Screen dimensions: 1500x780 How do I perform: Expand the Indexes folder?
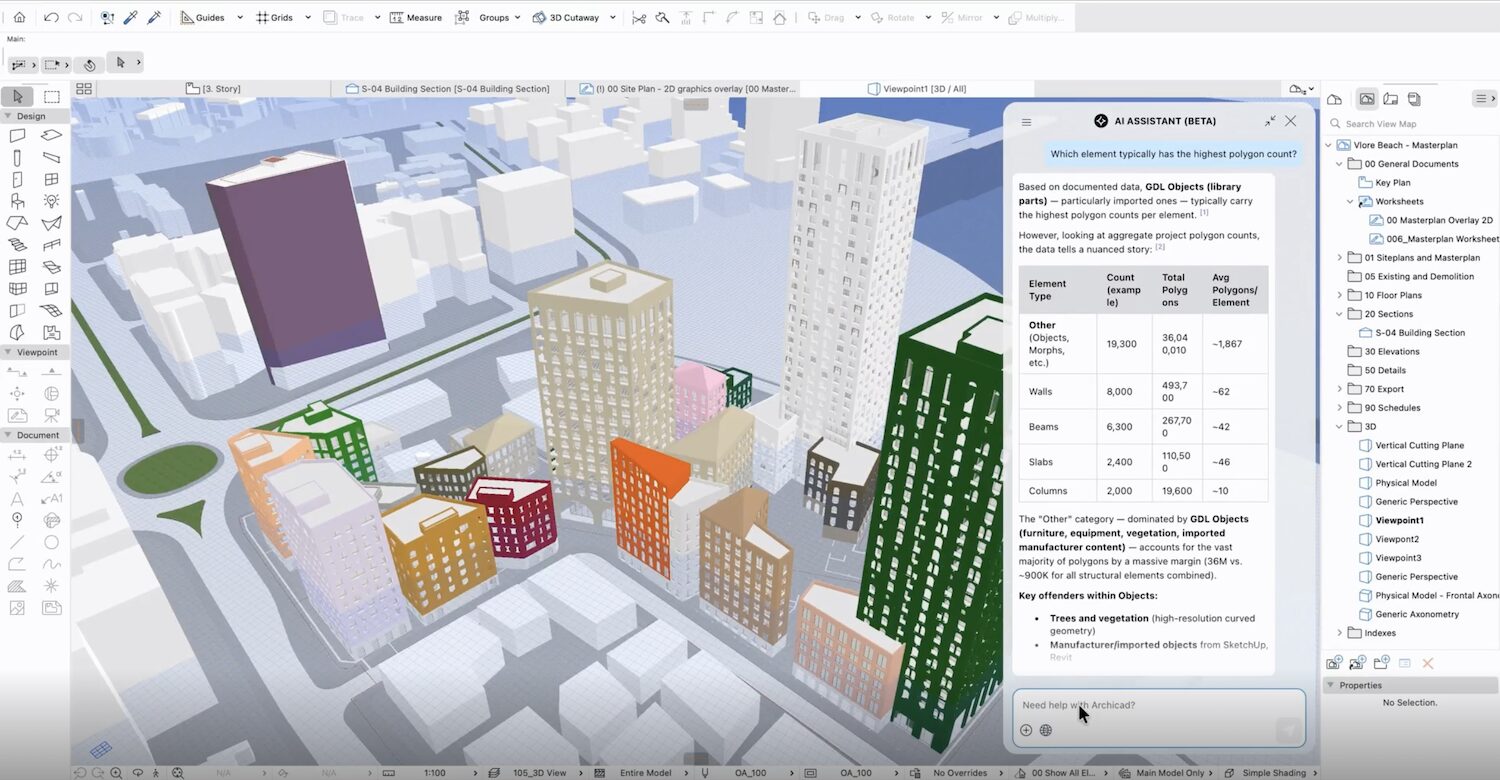pos(1340,633)
